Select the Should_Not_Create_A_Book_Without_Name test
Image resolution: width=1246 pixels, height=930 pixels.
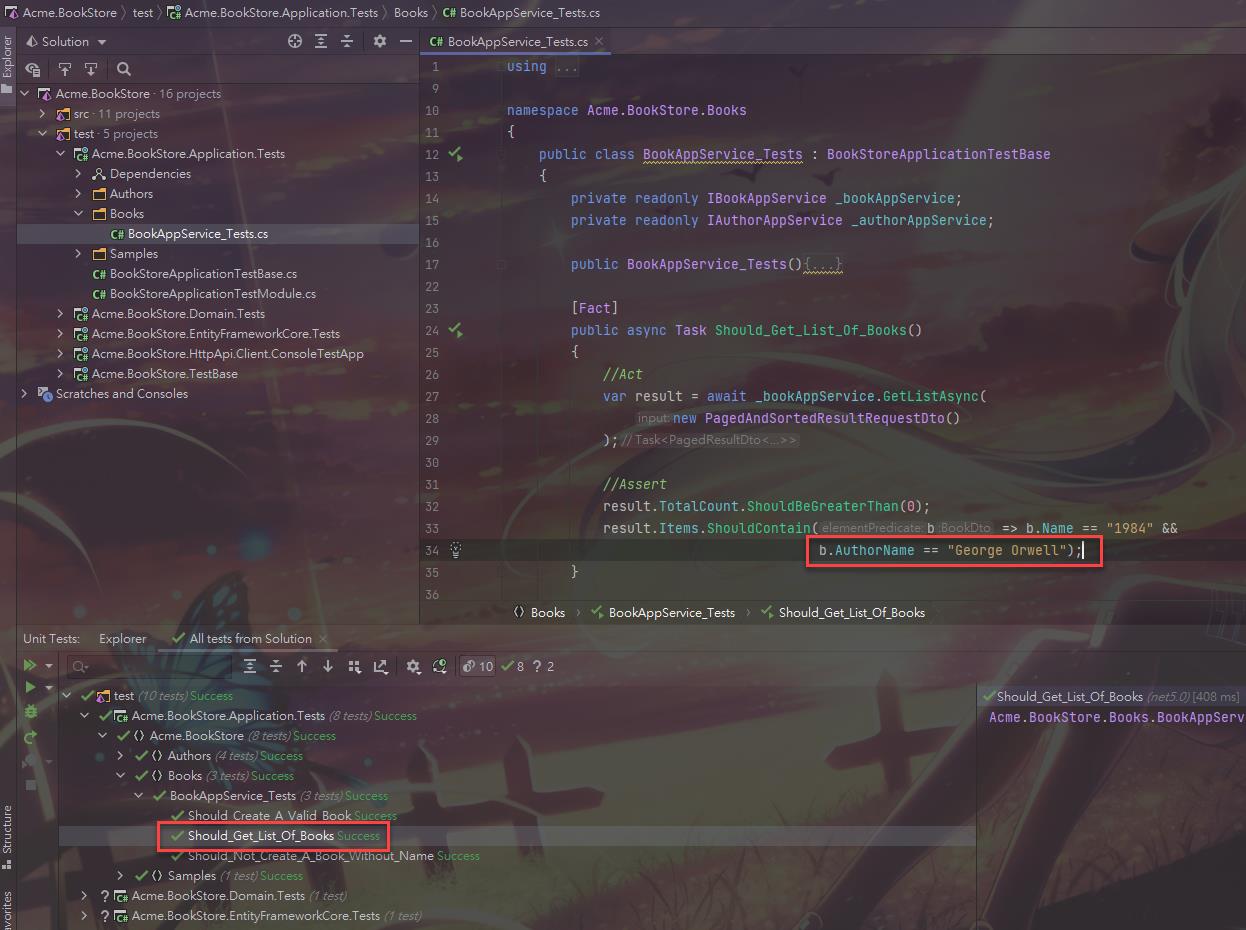coord(310,856)
